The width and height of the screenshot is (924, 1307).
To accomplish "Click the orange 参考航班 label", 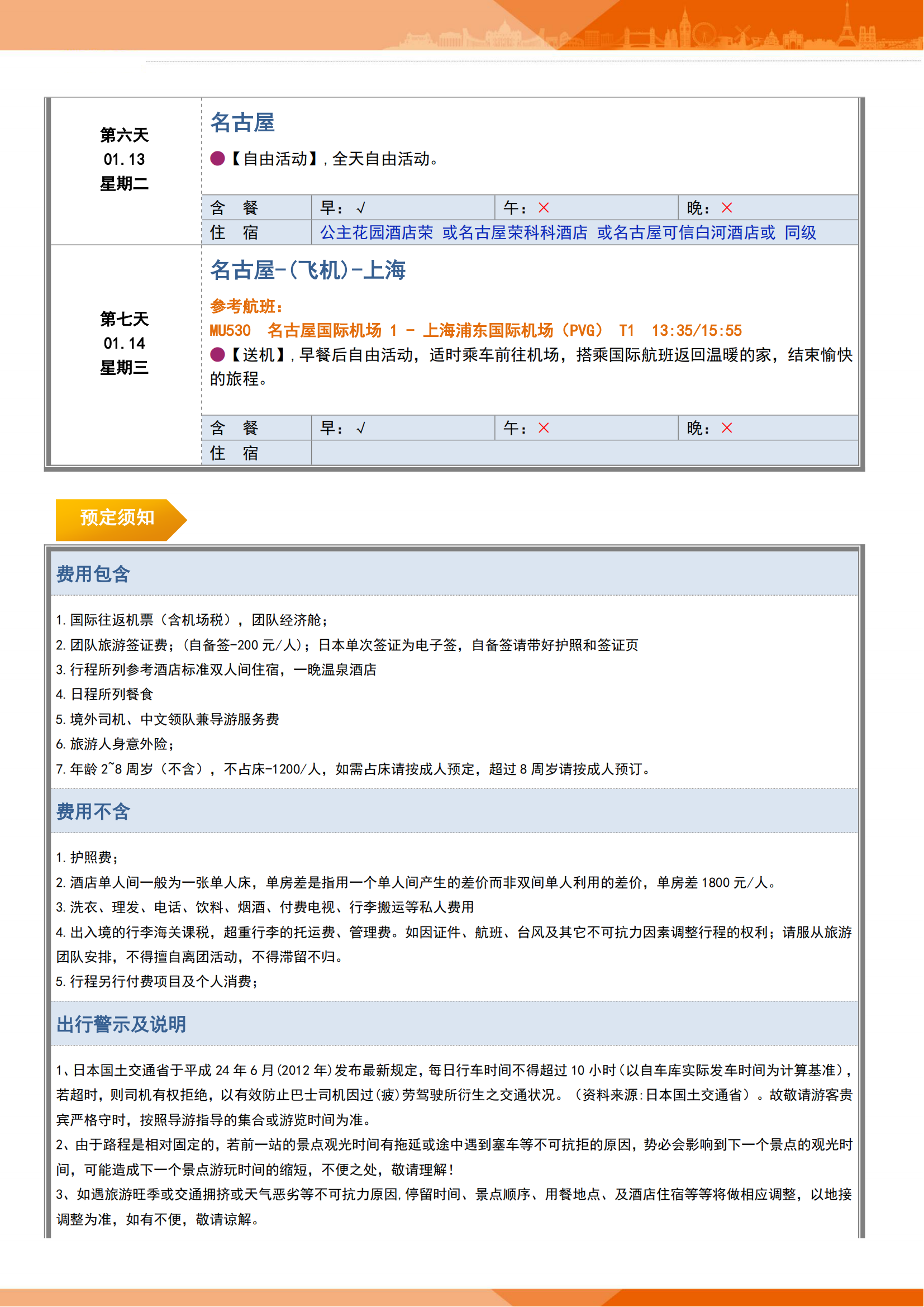I will tap(247, 307).
